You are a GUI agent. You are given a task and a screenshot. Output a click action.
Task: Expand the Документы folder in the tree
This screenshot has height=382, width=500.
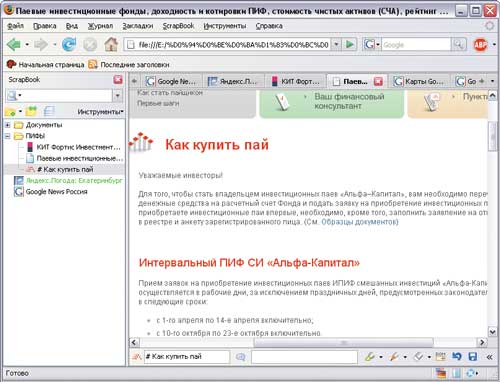pos(7,125)
